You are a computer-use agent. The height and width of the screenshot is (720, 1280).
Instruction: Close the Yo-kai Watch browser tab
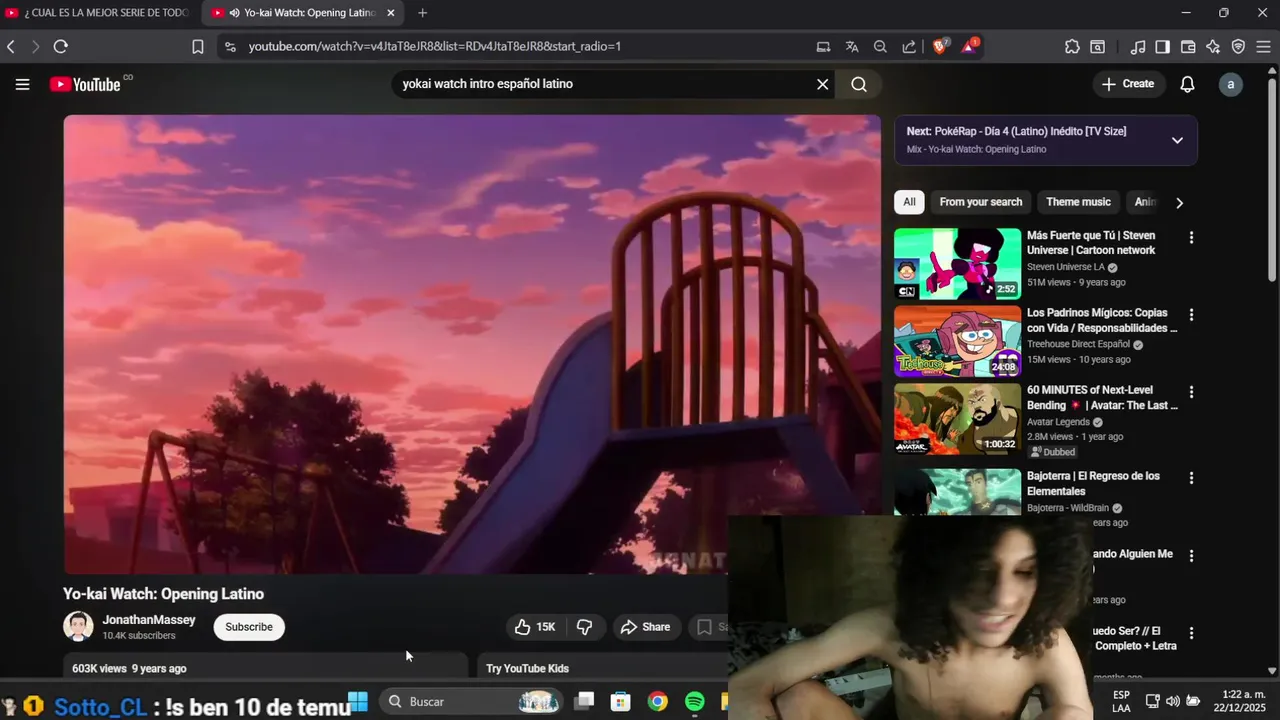[x=391, y=13]
